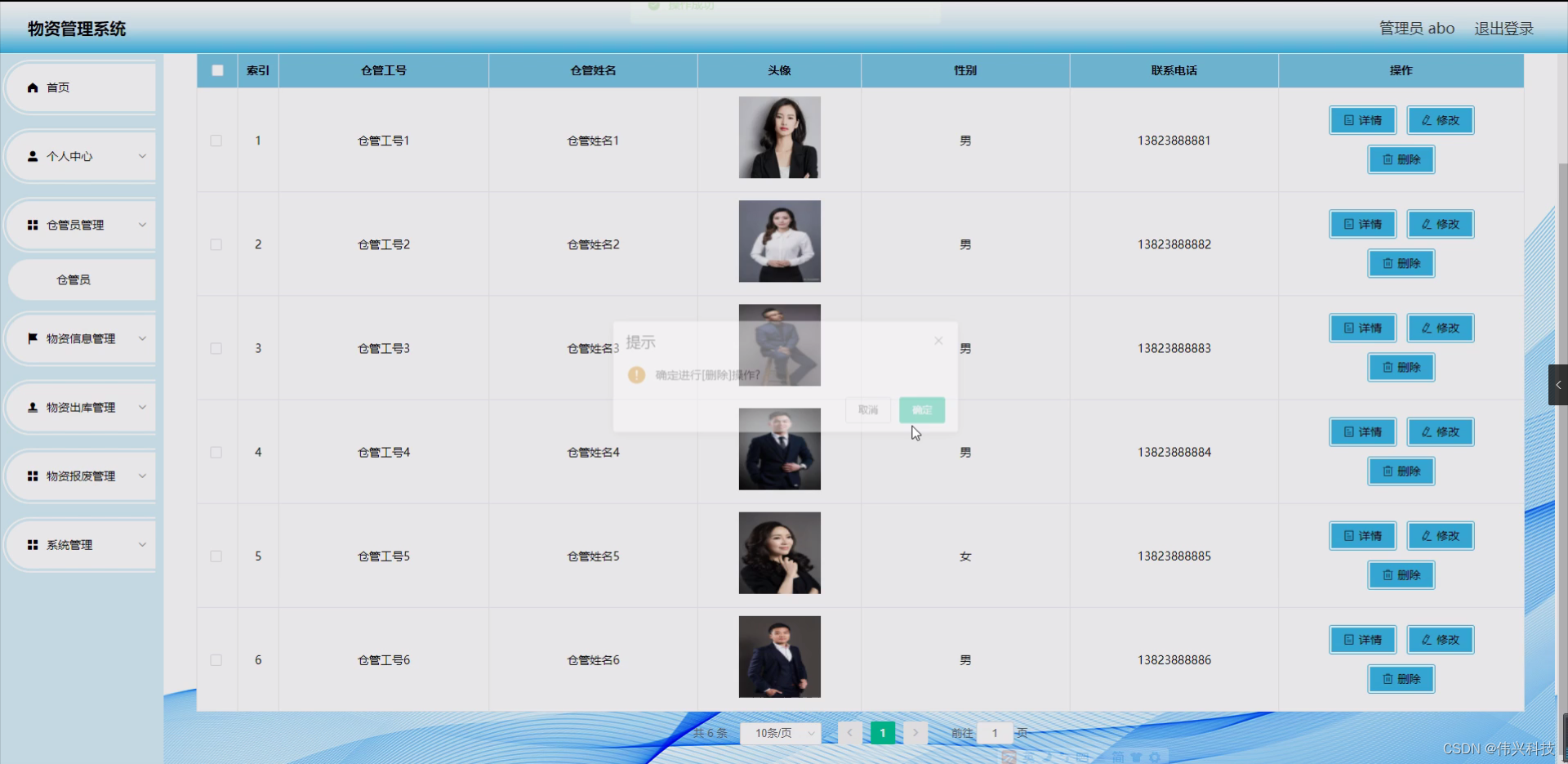Open the 10条/页 page size dropdown
The image size is (1568, 764).
click(780, 733)
